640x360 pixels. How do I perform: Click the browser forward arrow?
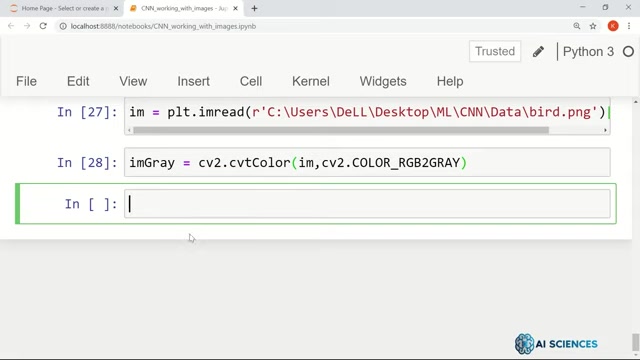tap(27, 26)
